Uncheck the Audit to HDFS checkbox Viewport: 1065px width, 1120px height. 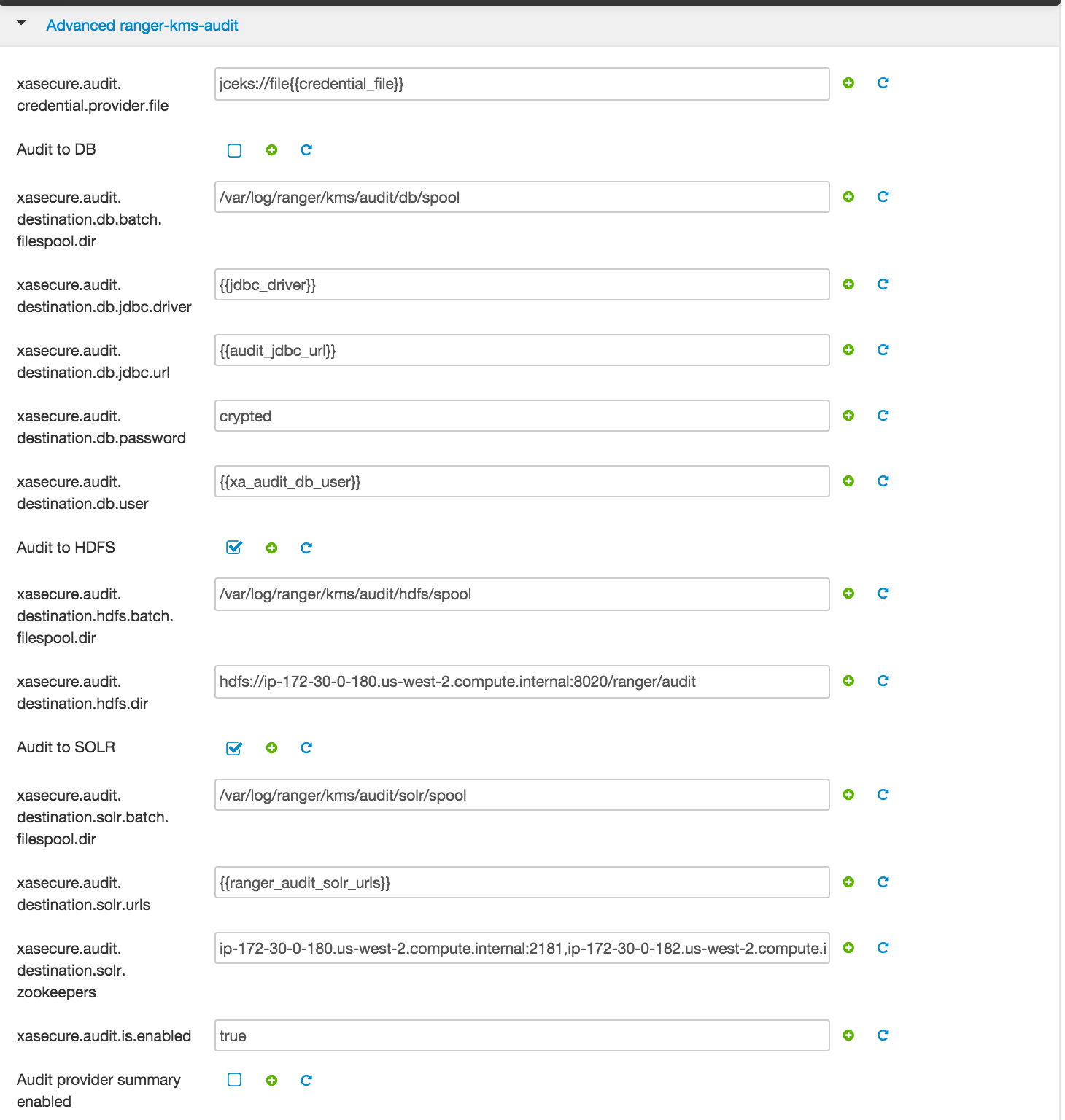pyautogui.click(x=234, y=548)
